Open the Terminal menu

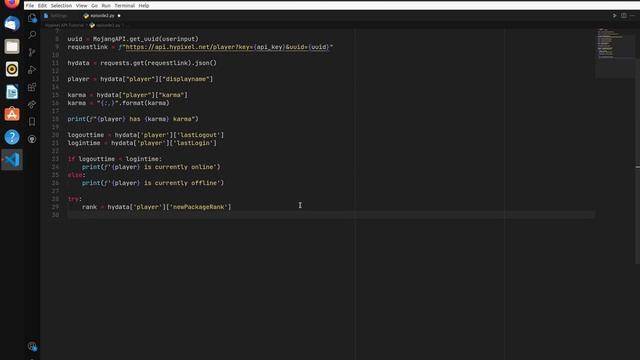click(x=124, y=6)
